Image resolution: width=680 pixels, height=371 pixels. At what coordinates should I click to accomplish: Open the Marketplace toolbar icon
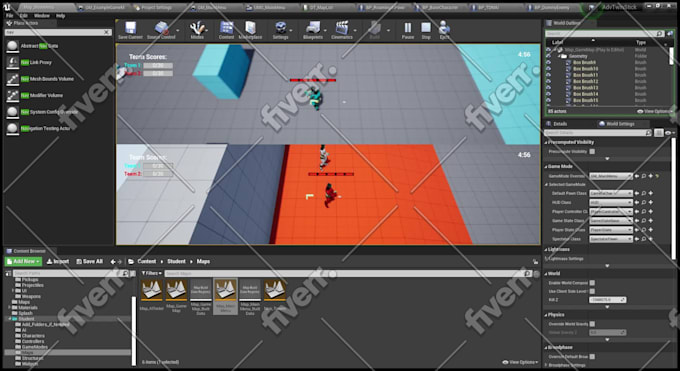pos(250,30)
